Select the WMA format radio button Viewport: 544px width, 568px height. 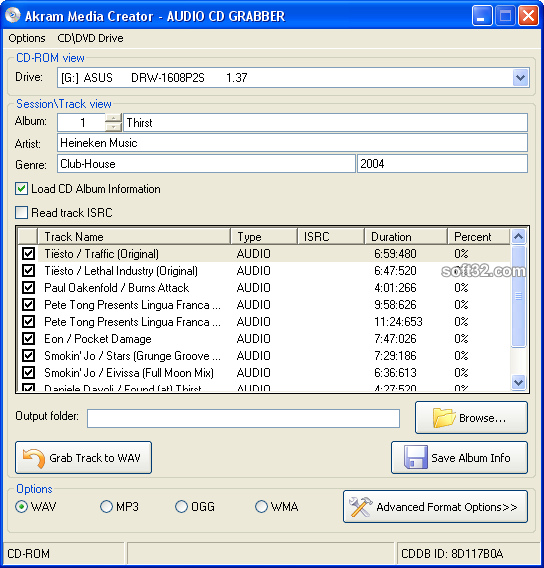[261, 506]
